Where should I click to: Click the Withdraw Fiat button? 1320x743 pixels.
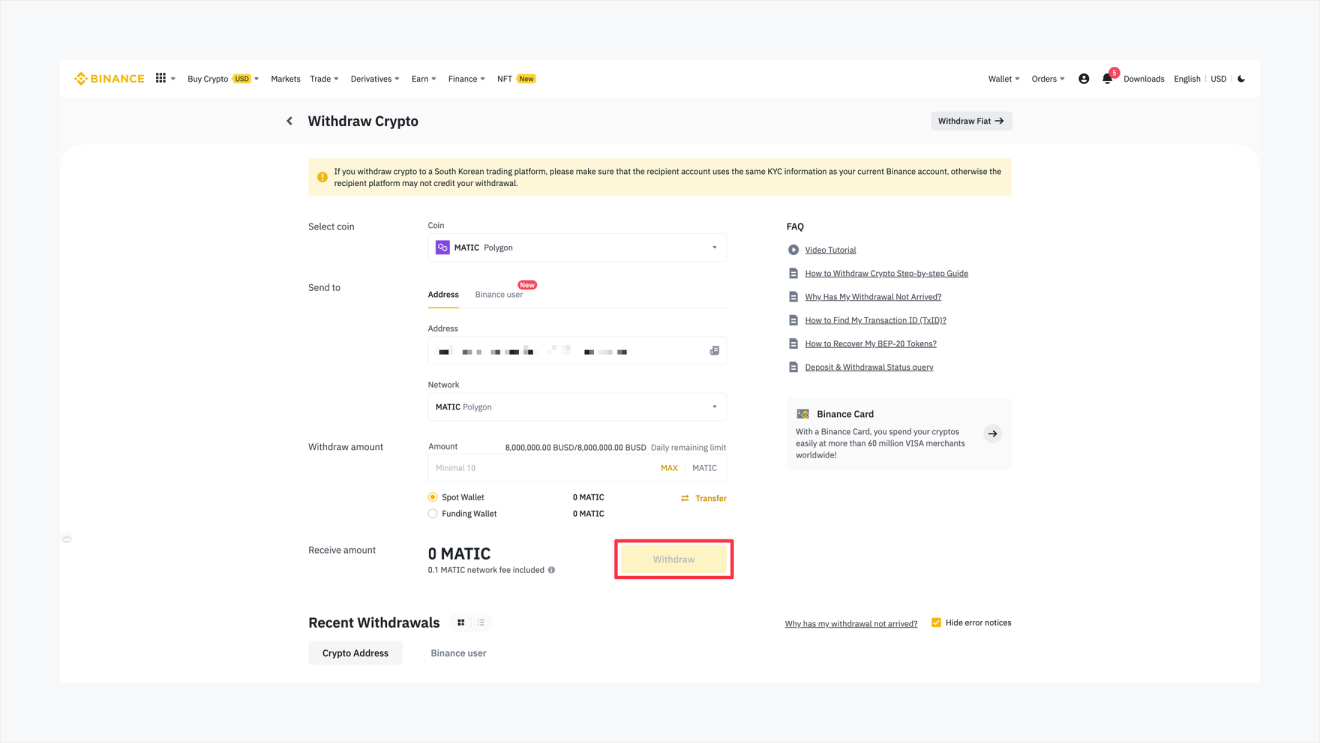pyautogui.click(x=971, y=121)
